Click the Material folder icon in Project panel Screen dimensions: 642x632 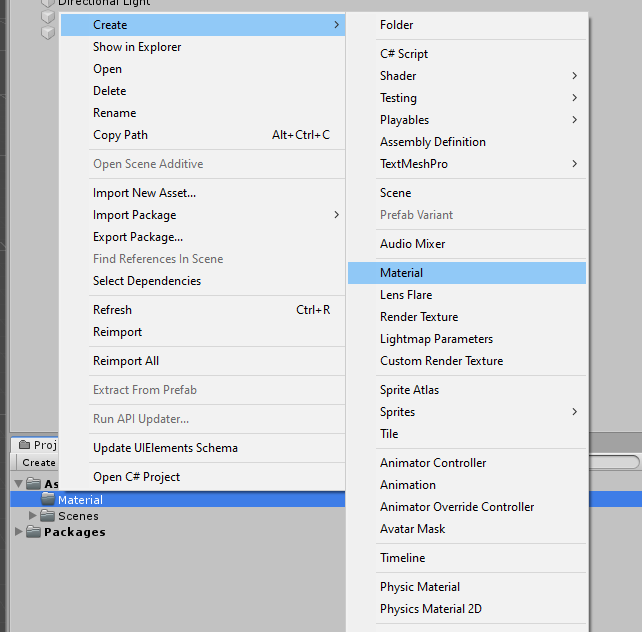click(x=48, y=500)
